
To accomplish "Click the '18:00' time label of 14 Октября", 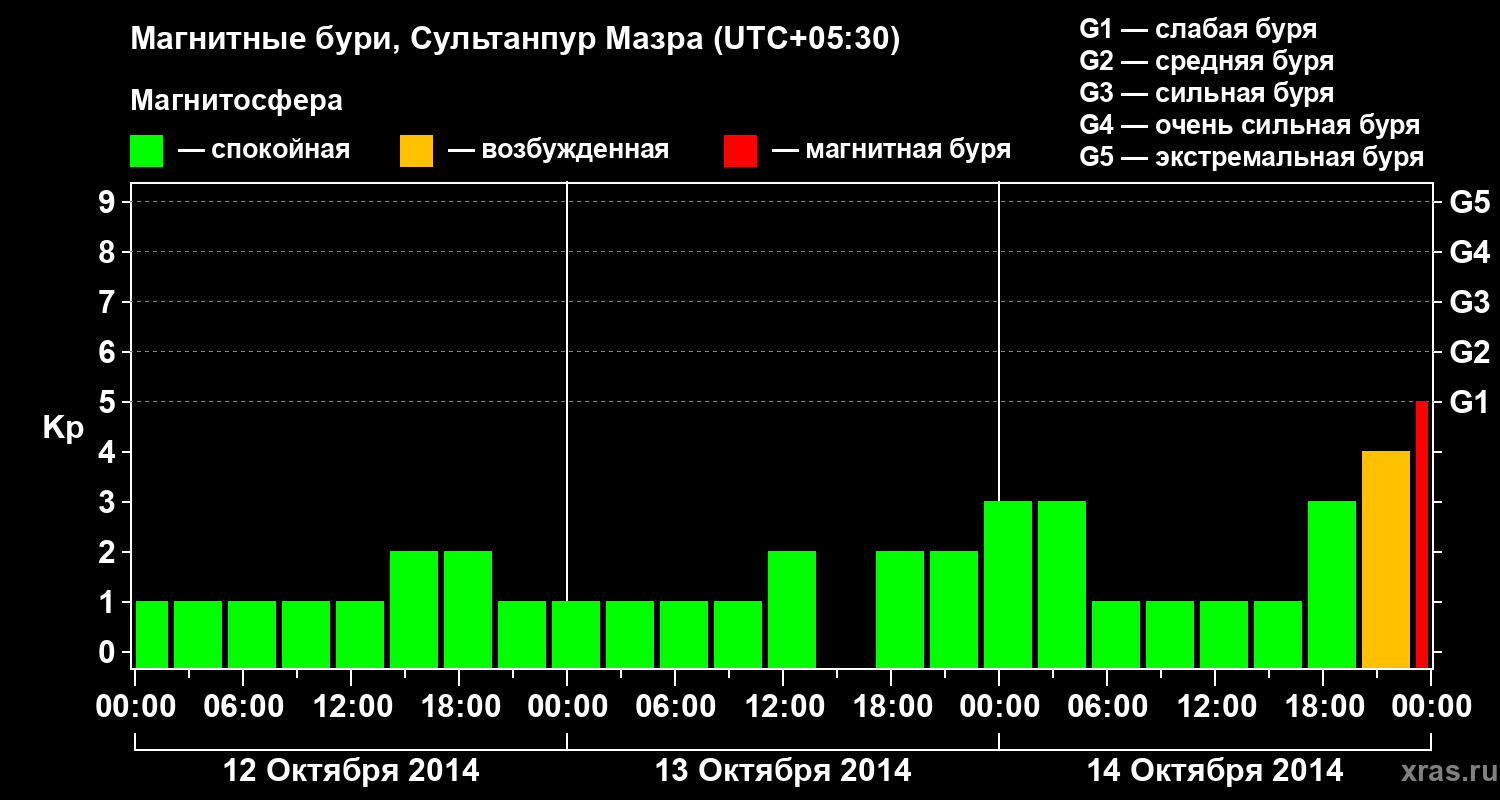I will 1323,707.
